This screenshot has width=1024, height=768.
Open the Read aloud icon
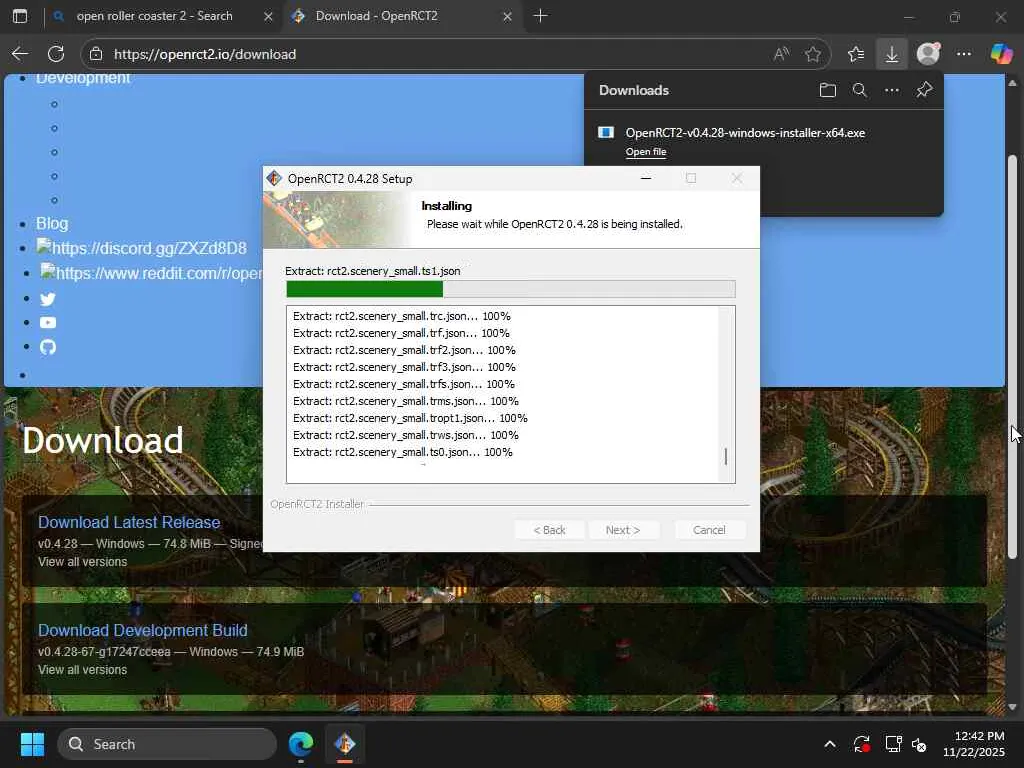781,54
